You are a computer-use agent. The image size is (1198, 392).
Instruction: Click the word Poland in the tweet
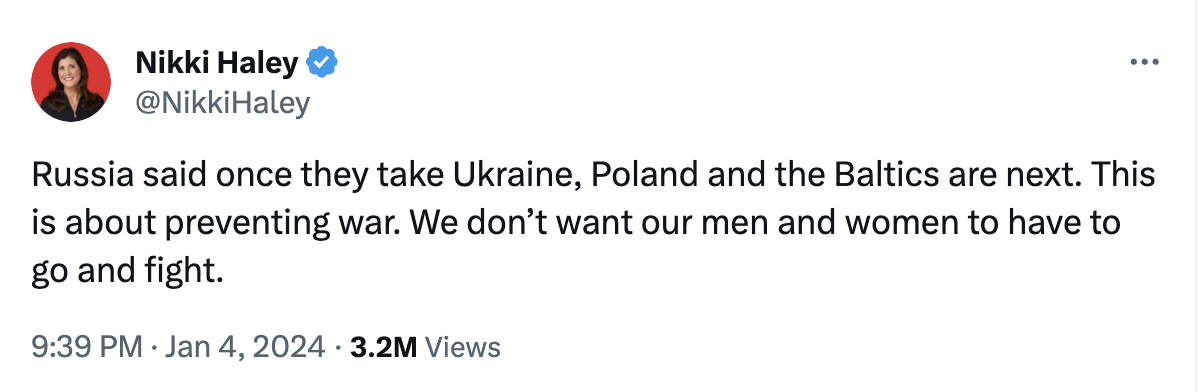coord(646,176)
